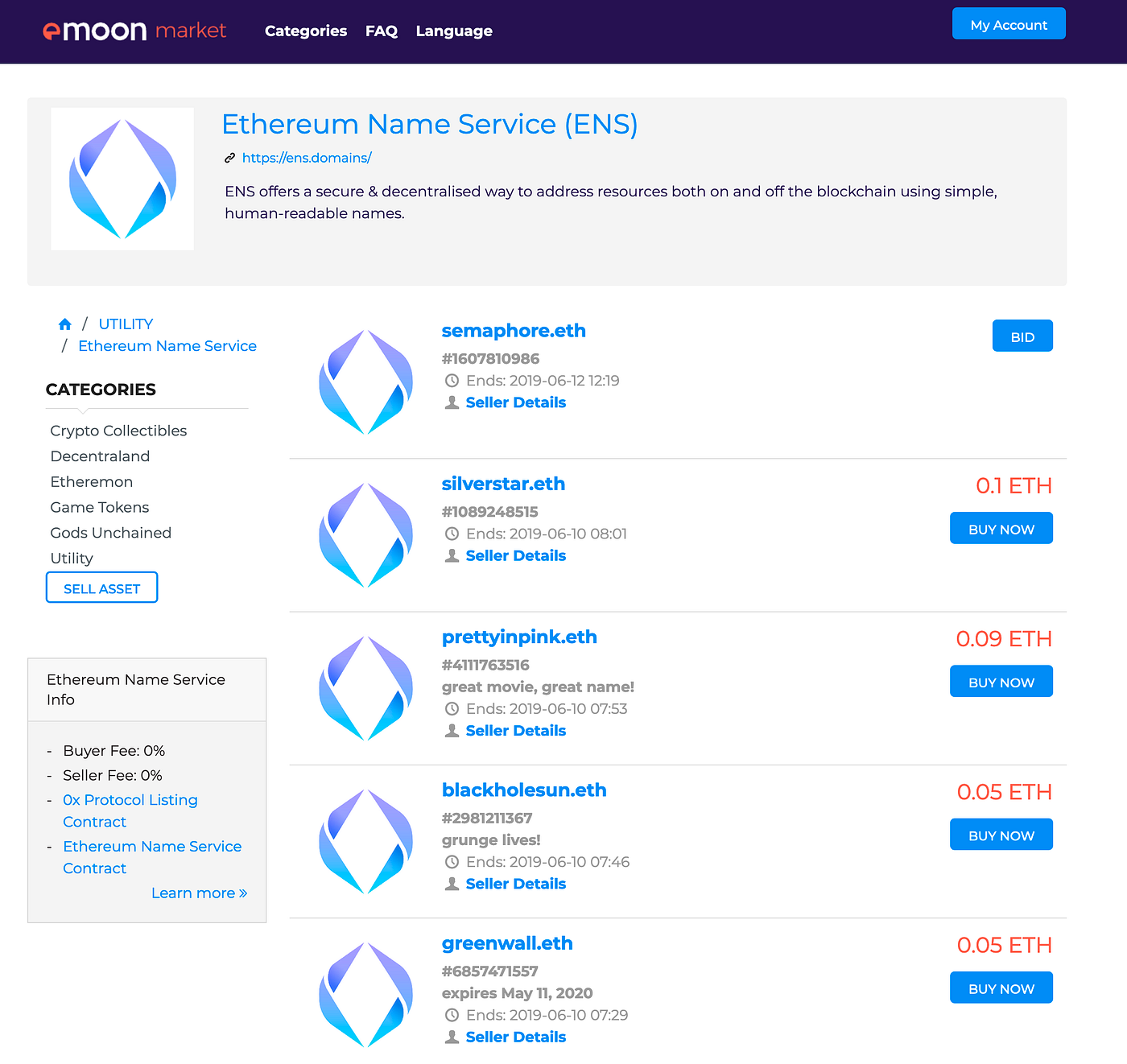This screenshot has width=1127, height=1064.
Task: Open prettyinpink.eth listing title
Action: point(519,637)
